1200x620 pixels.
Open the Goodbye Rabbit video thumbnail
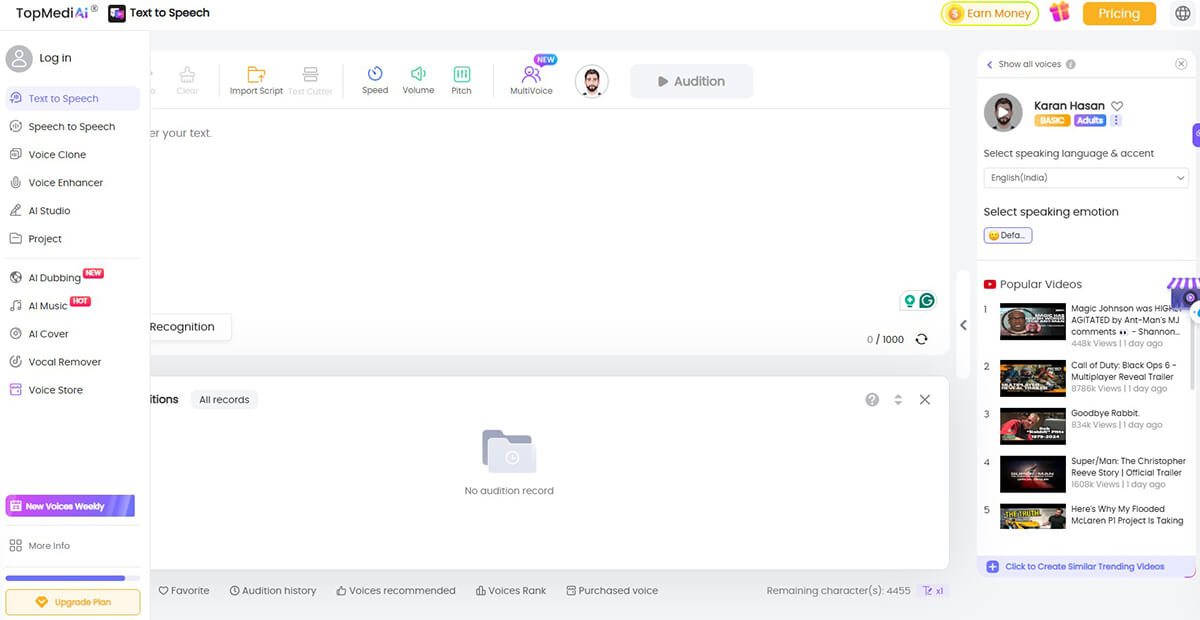[x=1033, y=426]
